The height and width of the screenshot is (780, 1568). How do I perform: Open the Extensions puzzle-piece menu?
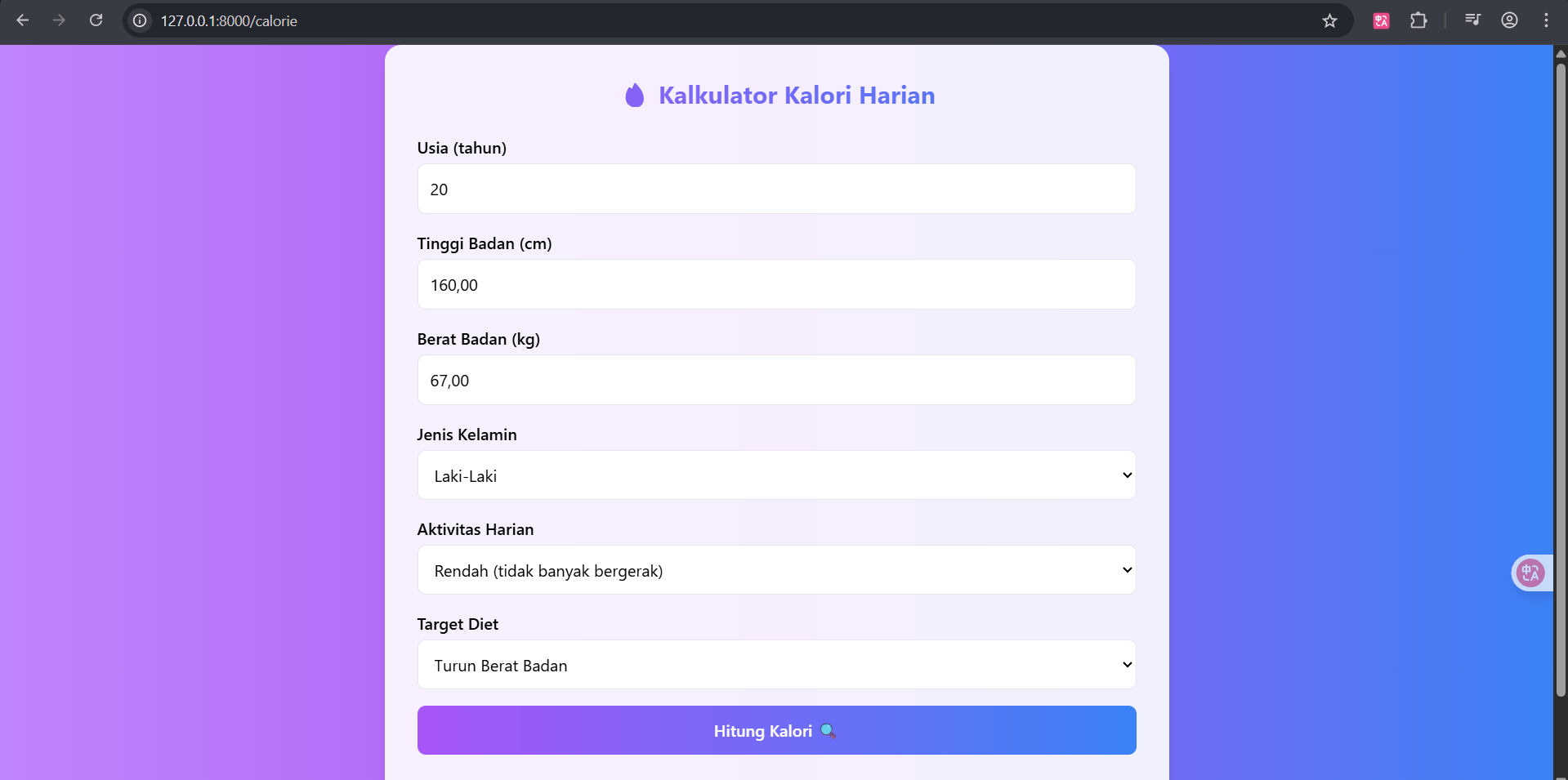point(1420,20)
